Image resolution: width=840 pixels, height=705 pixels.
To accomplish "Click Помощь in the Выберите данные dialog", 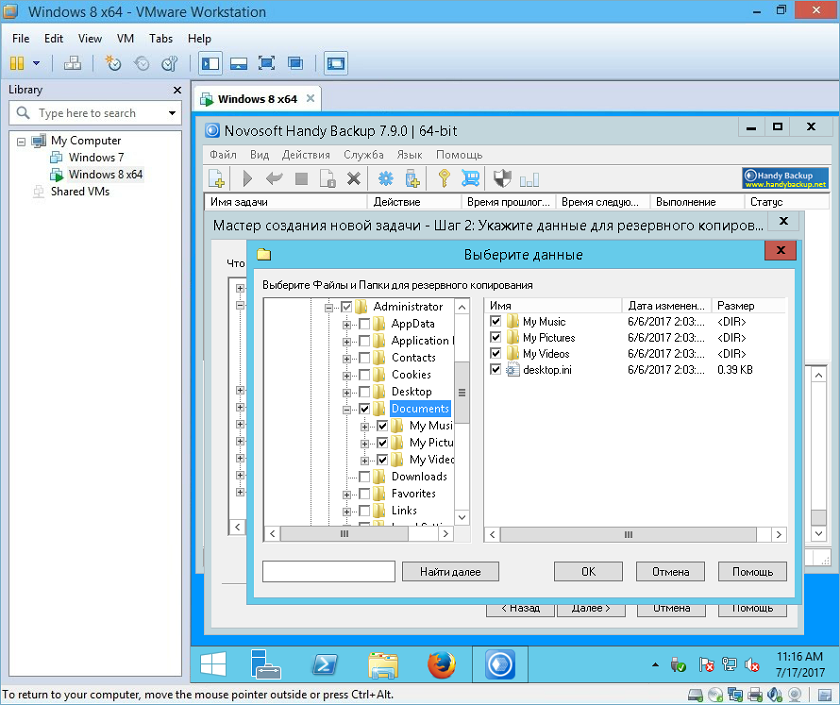I will [x=752, y=572].
